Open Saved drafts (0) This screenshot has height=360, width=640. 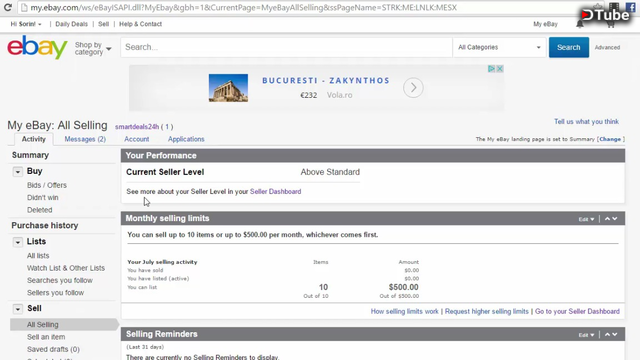53,349
